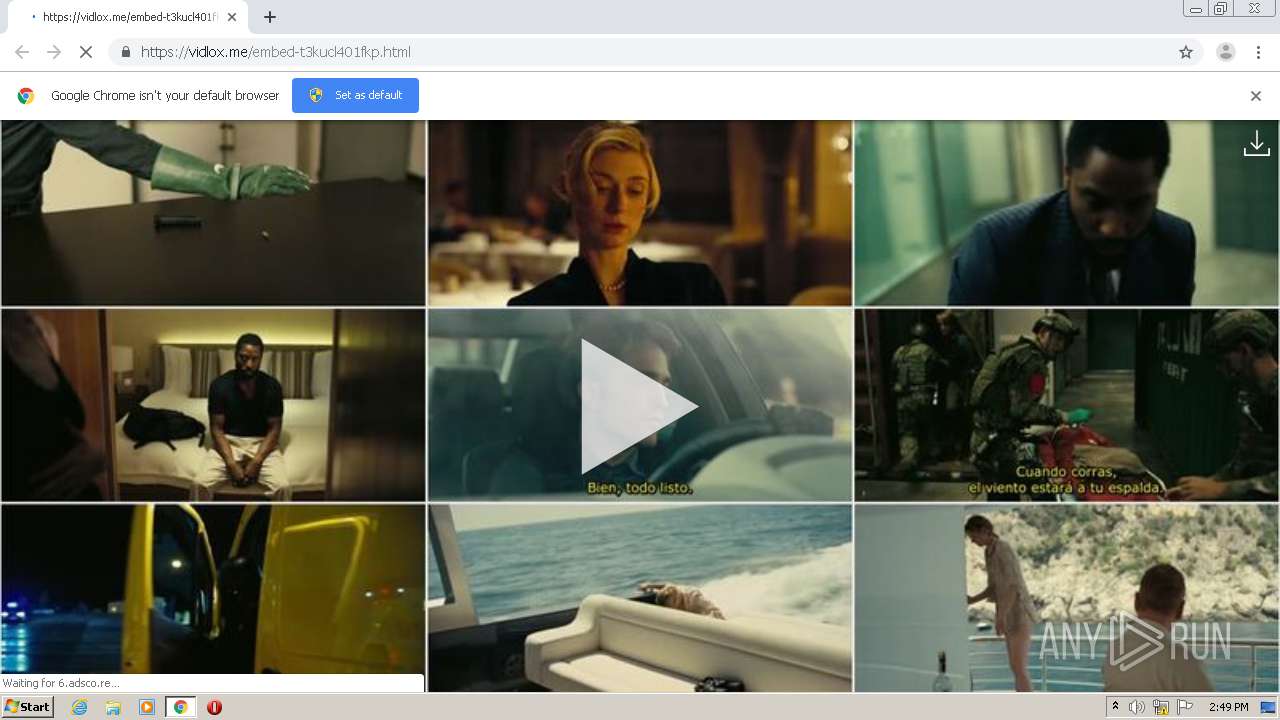This screenshot has width=1280, height=720.
Task: Open a new browser tab
Action: coord(270,17)
